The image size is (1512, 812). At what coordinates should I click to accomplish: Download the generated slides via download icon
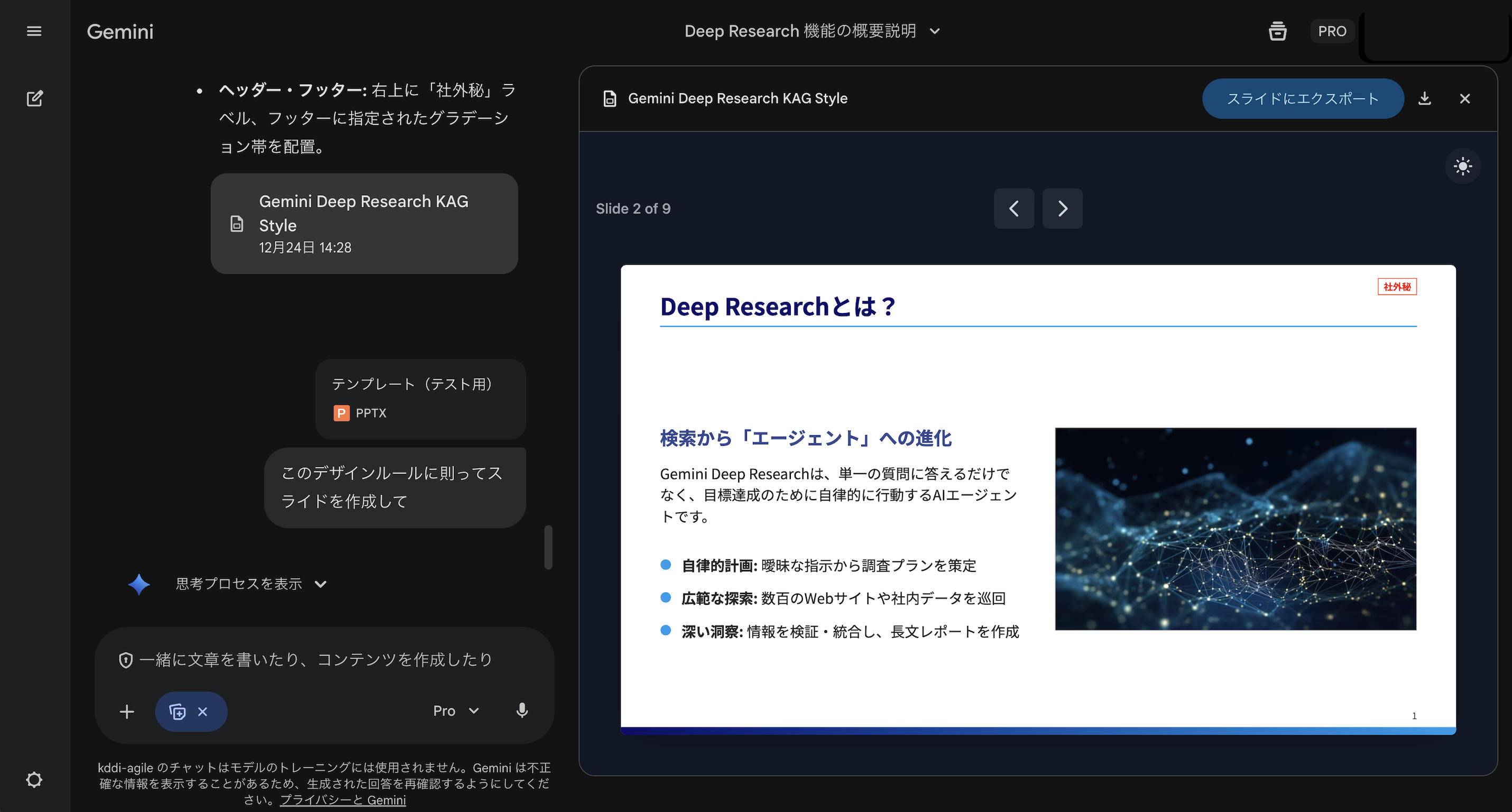tap(1425, 99)
